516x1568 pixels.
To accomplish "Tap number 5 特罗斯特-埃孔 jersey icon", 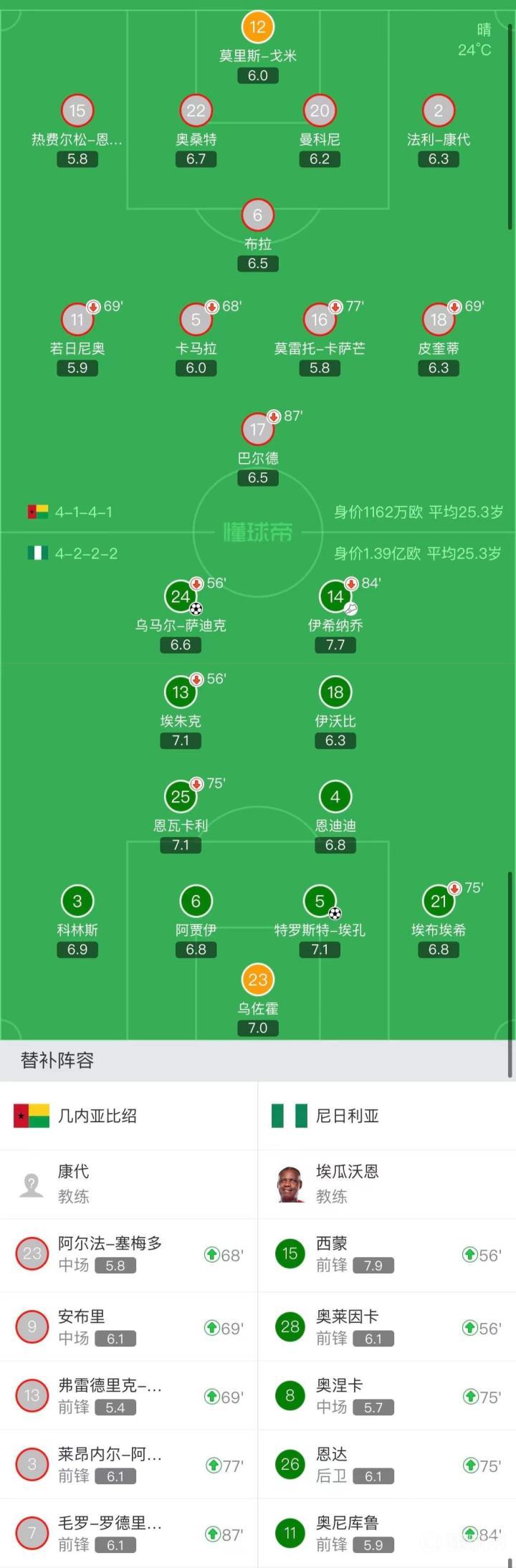I will coord(320,902).
